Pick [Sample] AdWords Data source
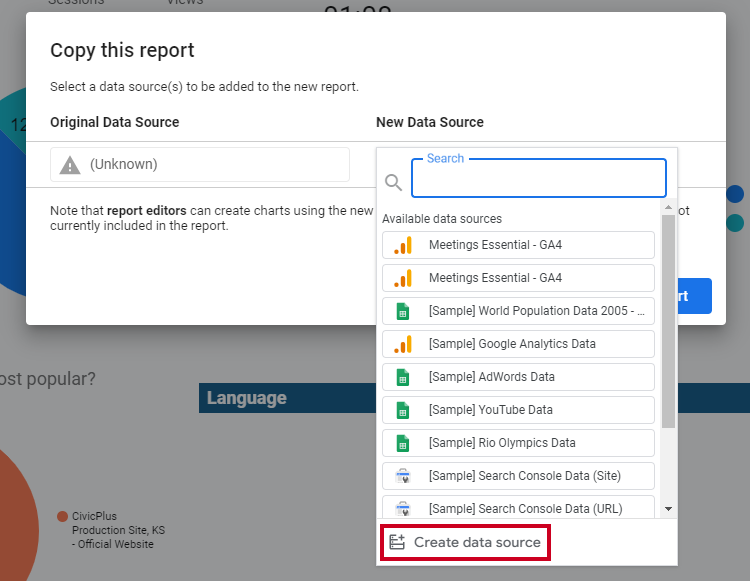 click(x=518, y=377)
